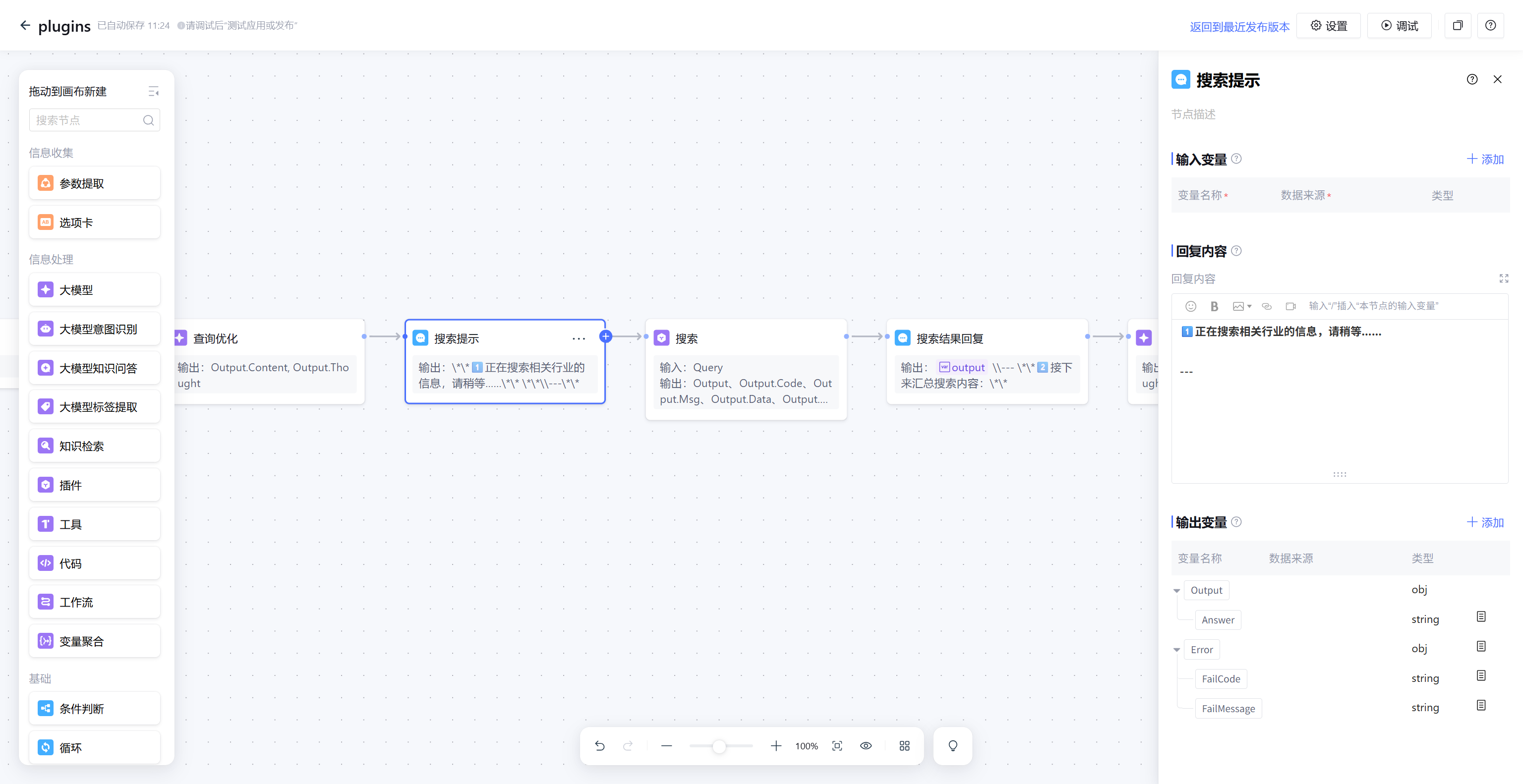Collapse the Error variable tree
The width and height of the screenshot is (1523, 784).
pyautogui.click(x=1176, y=649)
